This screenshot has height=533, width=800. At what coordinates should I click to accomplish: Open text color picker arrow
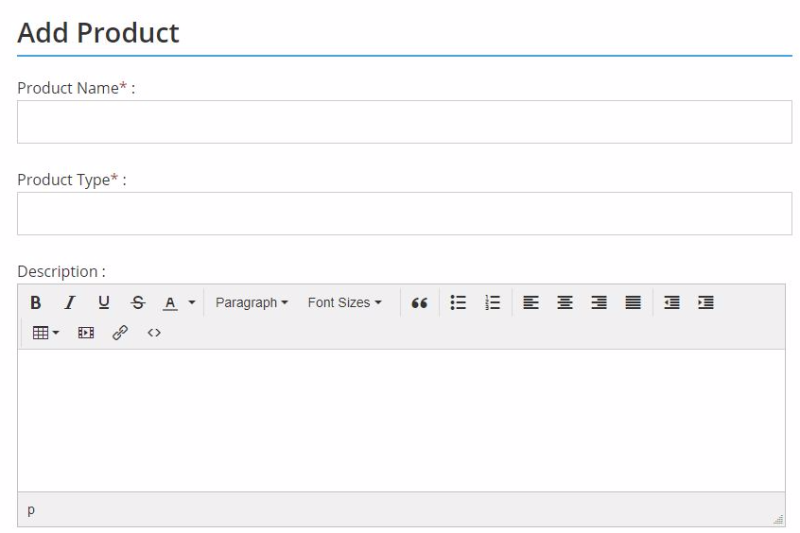click(x=192, y=302)
